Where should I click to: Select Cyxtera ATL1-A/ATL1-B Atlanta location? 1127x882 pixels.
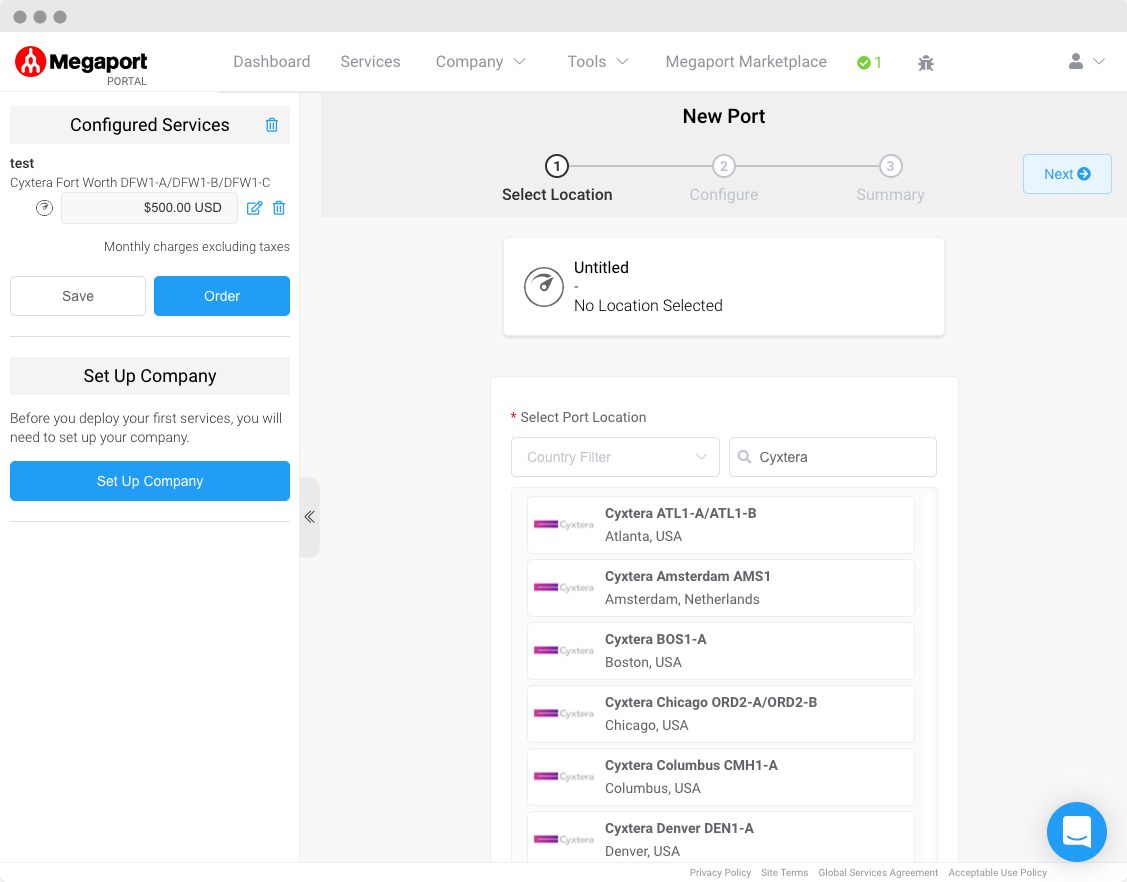pos(720,525)
